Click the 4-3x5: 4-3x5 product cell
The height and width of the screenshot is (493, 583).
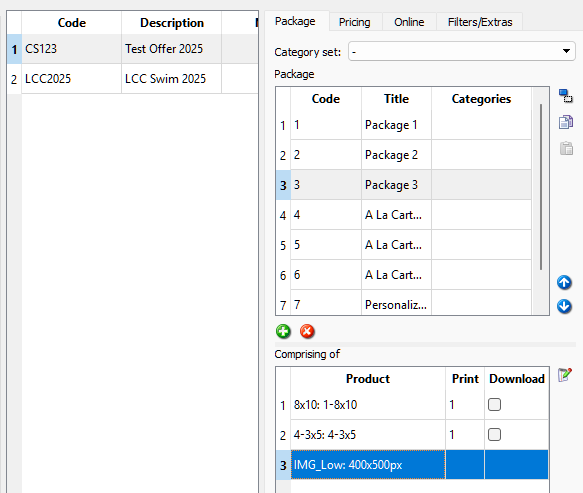coord(368,435)
